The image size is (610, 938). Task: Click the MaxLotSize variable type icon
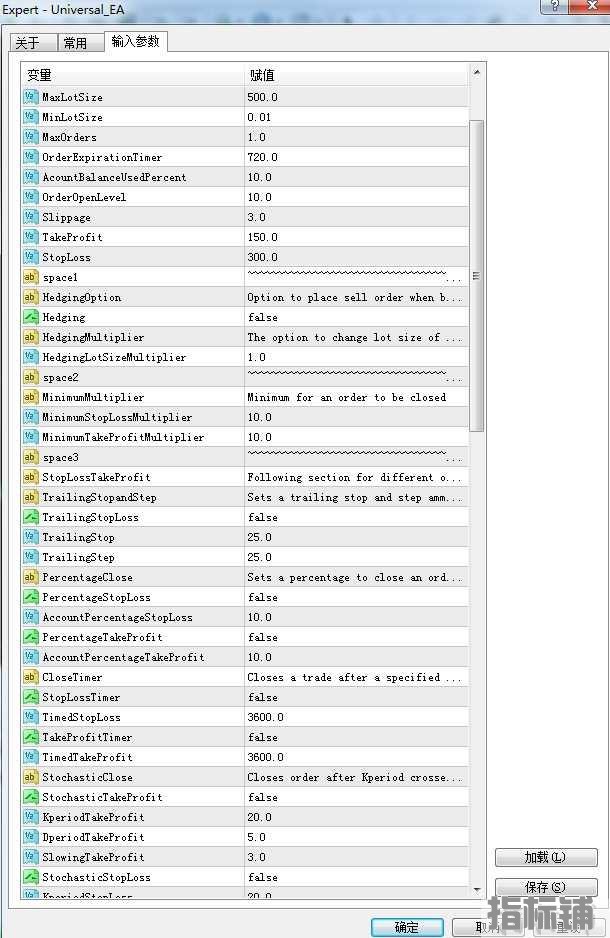pos(30,97)
